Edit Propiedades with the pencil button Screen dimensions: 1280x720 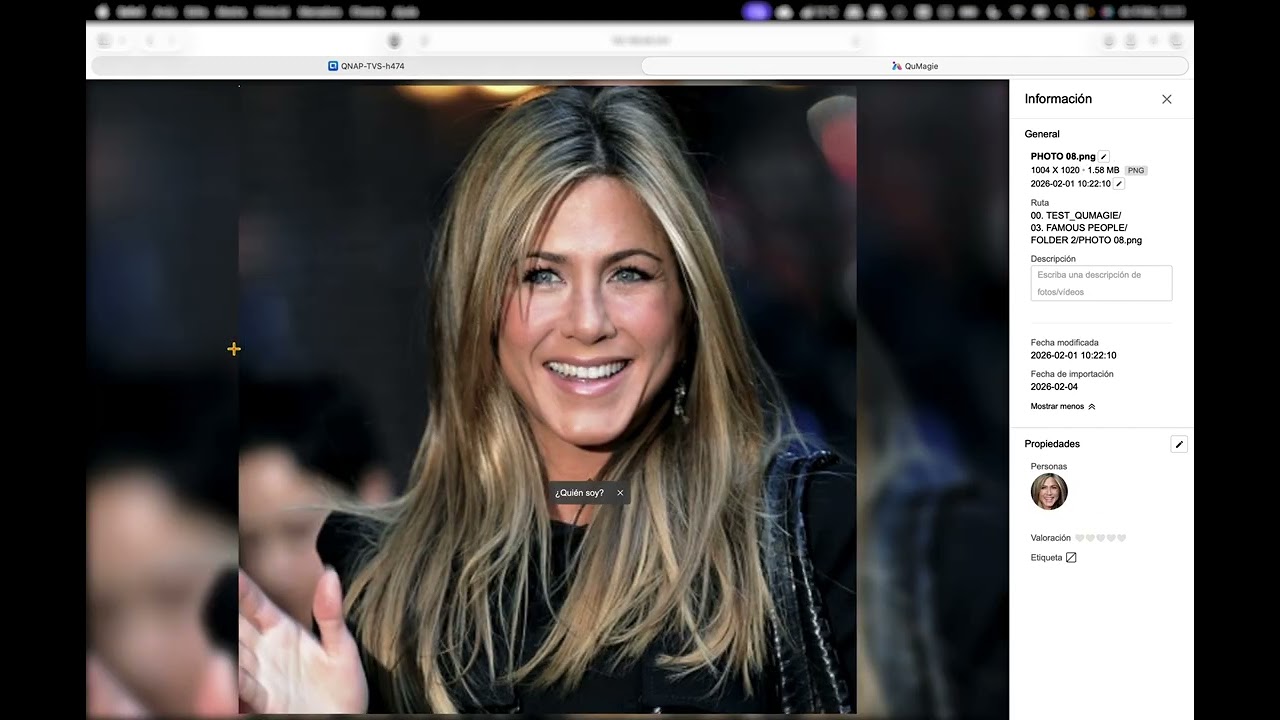click(1179, 444)
